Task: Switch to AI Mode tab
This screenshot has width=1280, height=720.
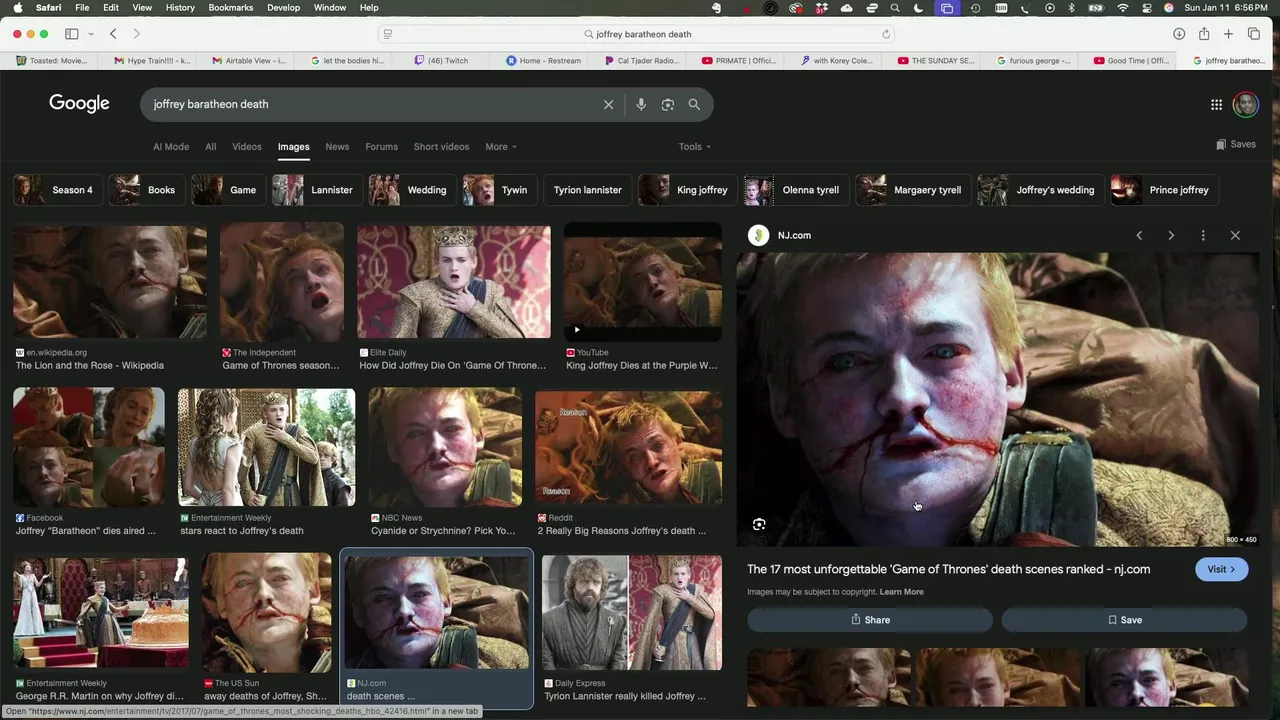Action: point(171,147)
